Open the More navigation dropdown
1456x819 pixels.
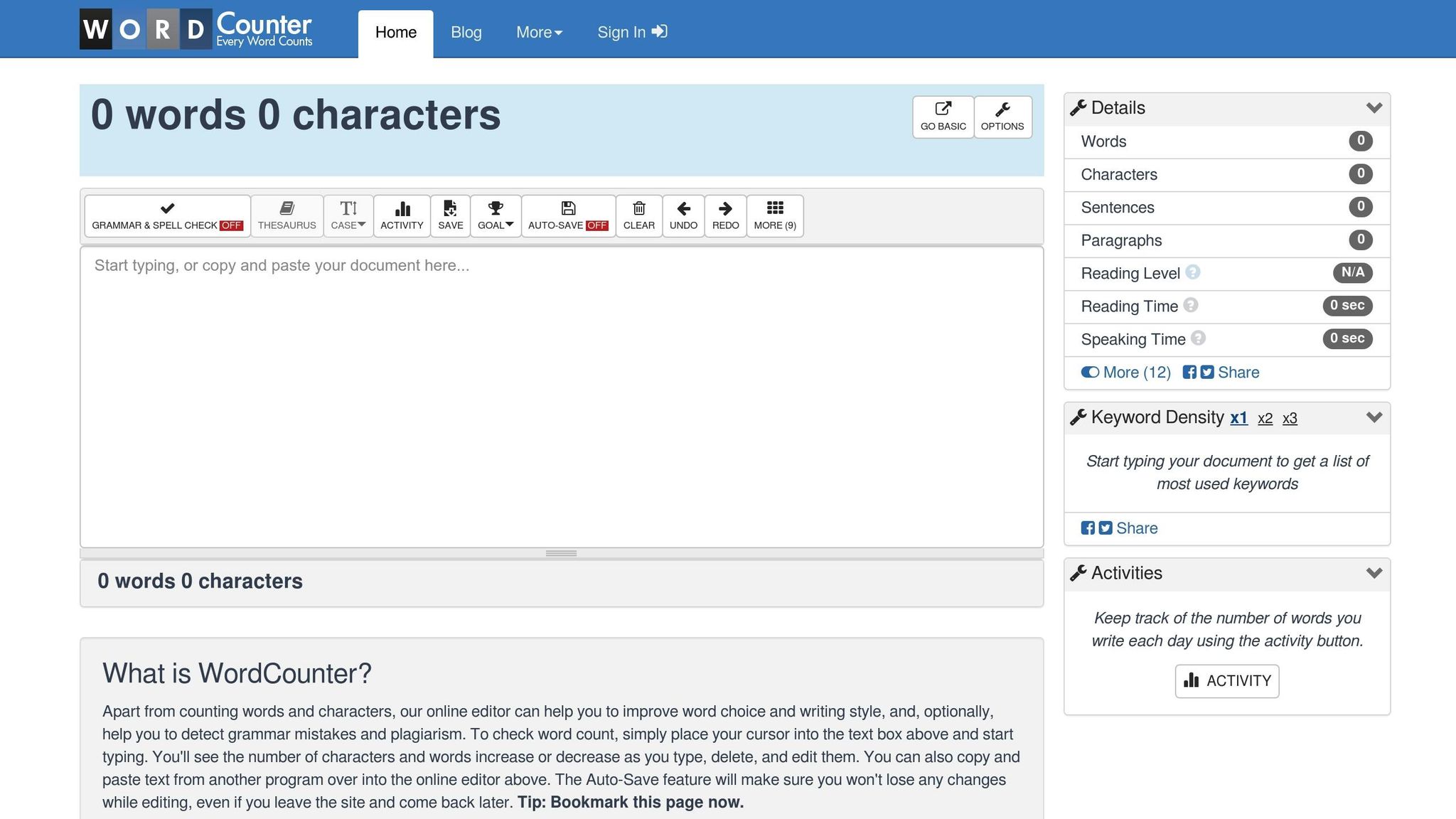[539, 32]
